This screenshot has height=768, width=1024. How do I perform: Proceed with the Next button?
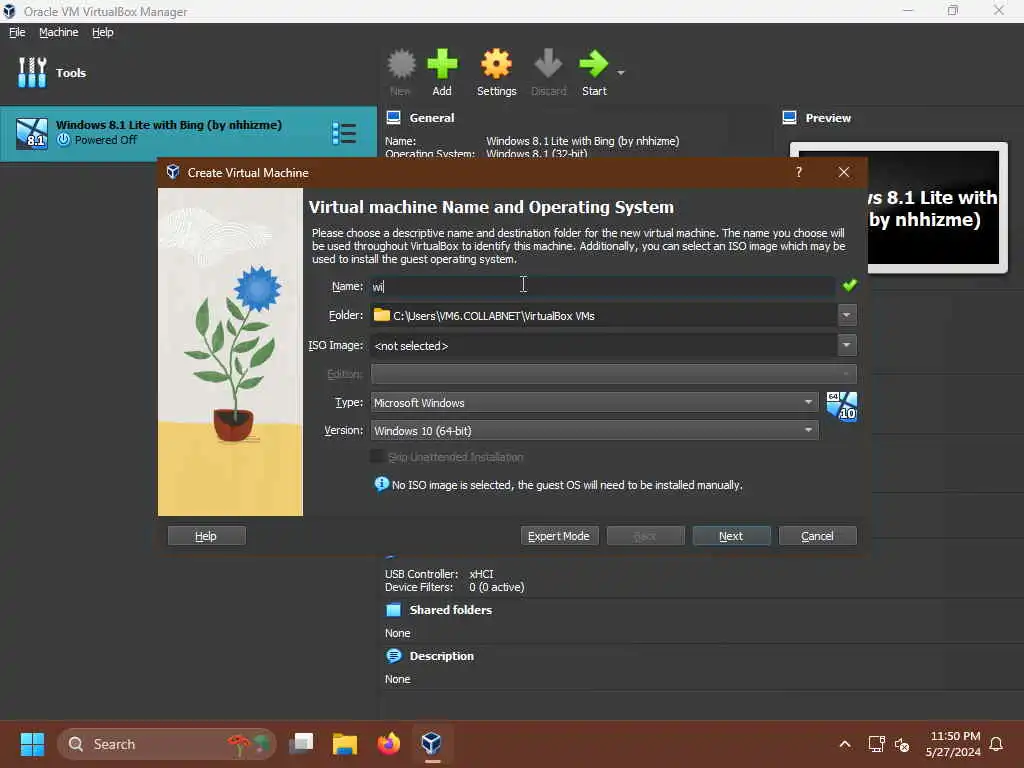pos(731,536)
